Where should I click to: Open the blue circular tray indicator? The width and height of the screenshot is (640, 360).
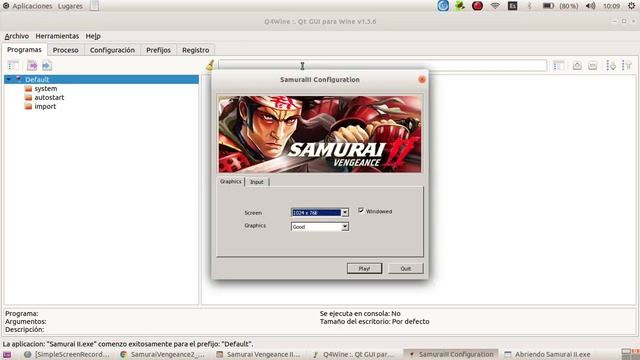(443, 6)
